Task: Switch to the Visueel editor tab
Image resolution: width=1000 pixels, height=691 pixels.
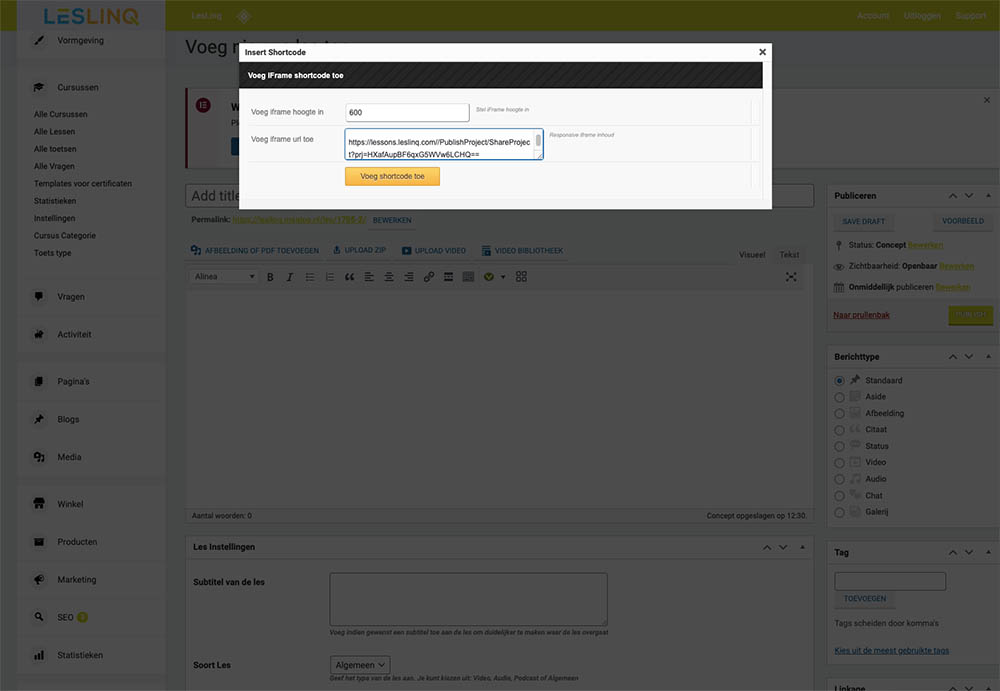Action: coord(751,255)
